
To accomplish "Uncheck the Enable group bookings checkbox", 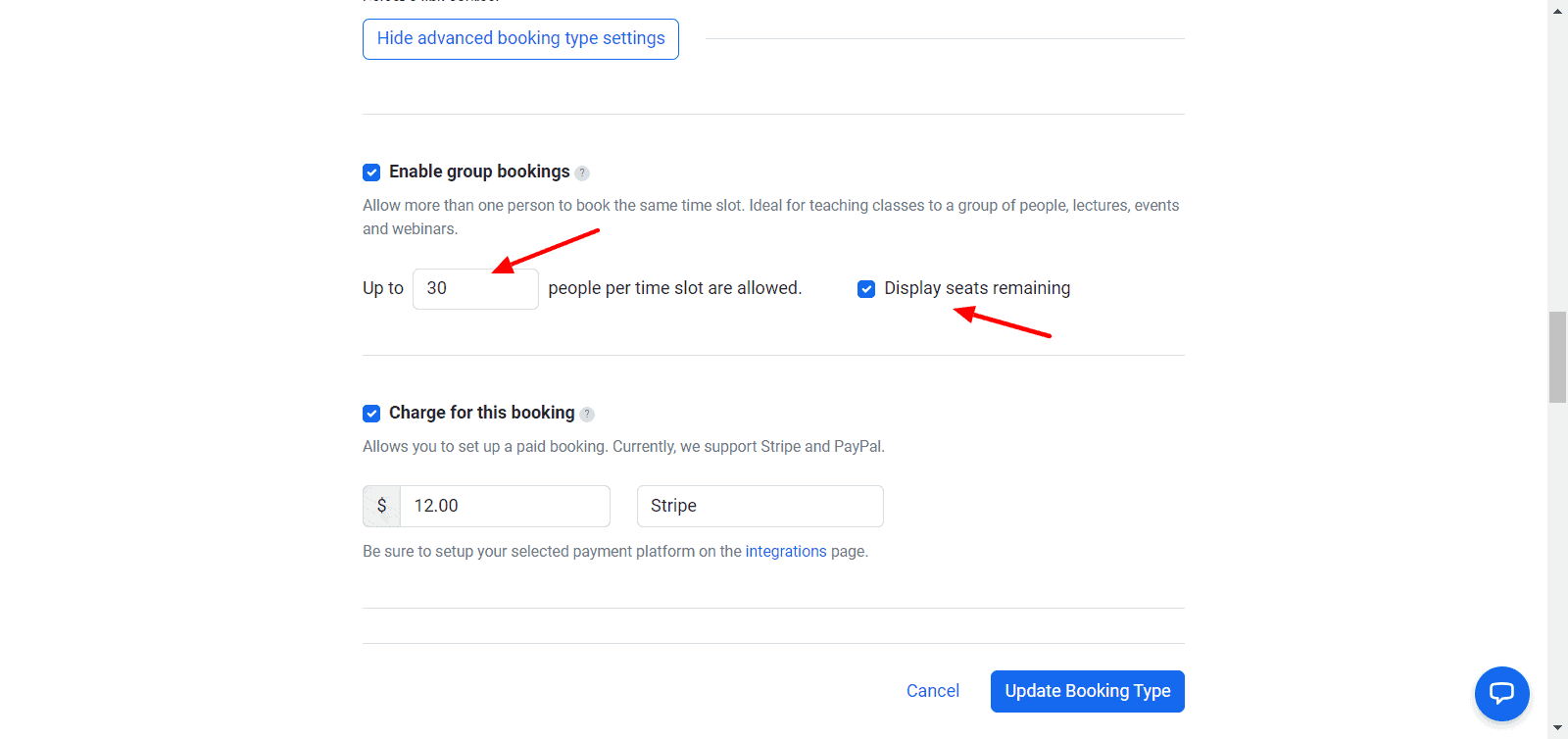I will click(371, 172).
